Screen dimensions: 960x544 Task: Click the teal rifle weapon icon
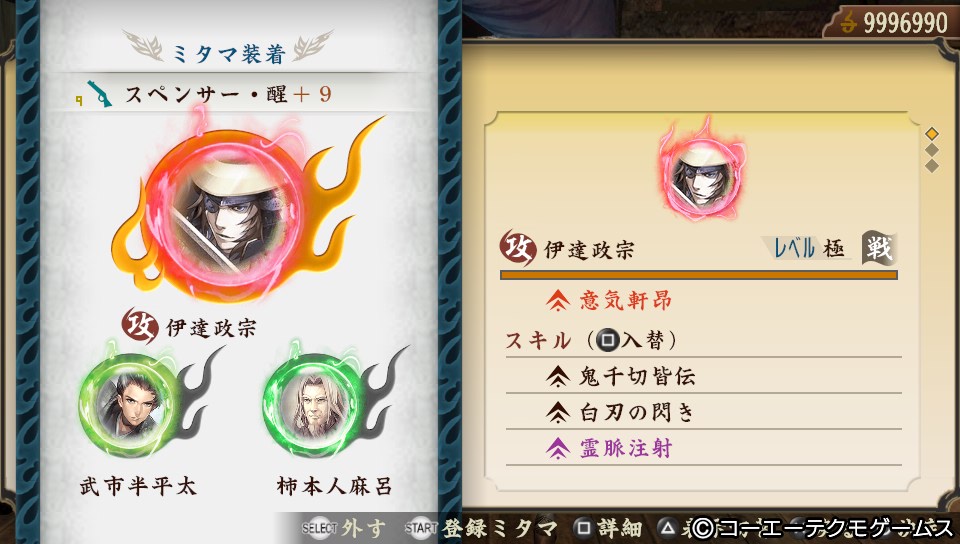click(99, 94)
